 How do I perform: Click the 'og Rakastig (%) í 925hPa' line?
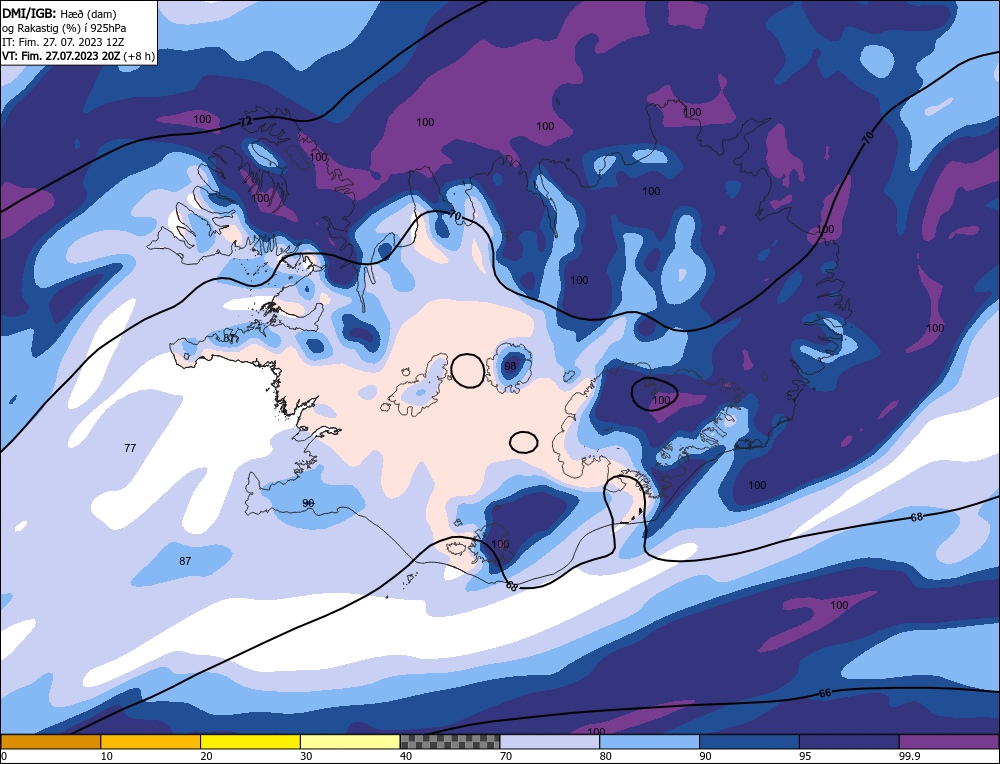coord(64,28)
